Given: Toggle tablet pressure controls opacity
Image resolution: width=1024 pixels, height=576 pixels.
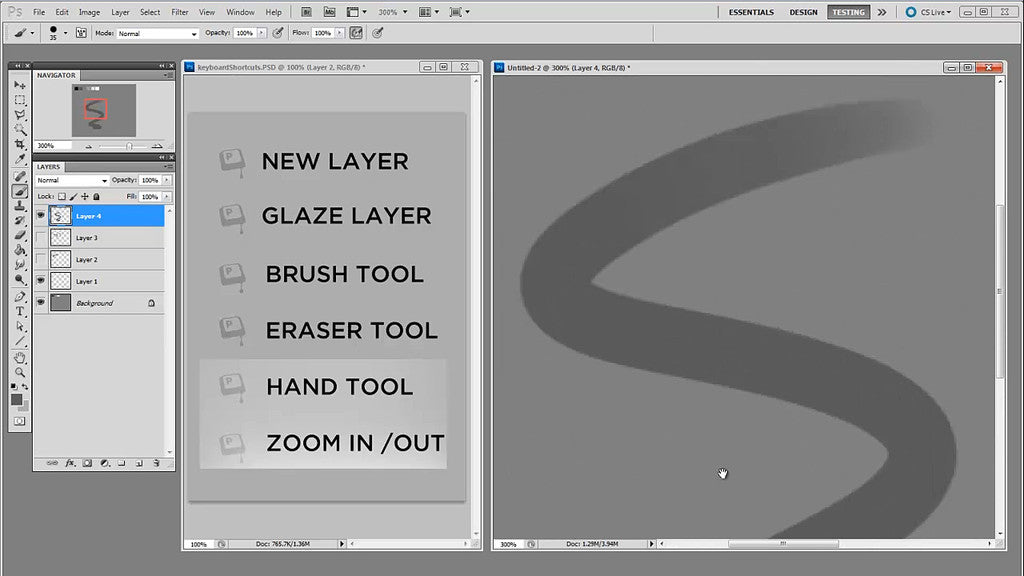Looking at the screenshot, I should tap(278, 33).
